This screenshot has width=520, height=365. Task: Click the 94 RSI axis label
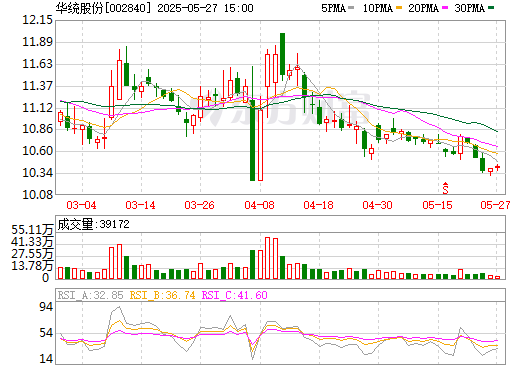pyautogui.click(x=46, y=307)
